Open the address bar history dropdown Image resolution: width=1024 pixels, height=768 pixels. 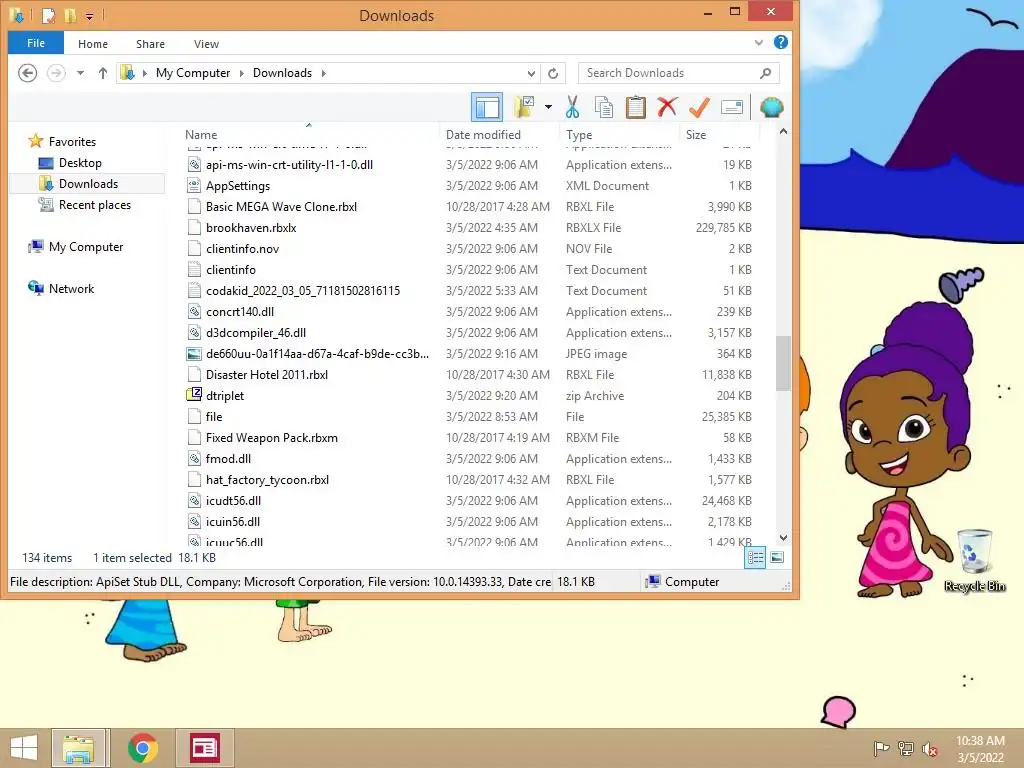pyautogui.click(x=531, y=73)
